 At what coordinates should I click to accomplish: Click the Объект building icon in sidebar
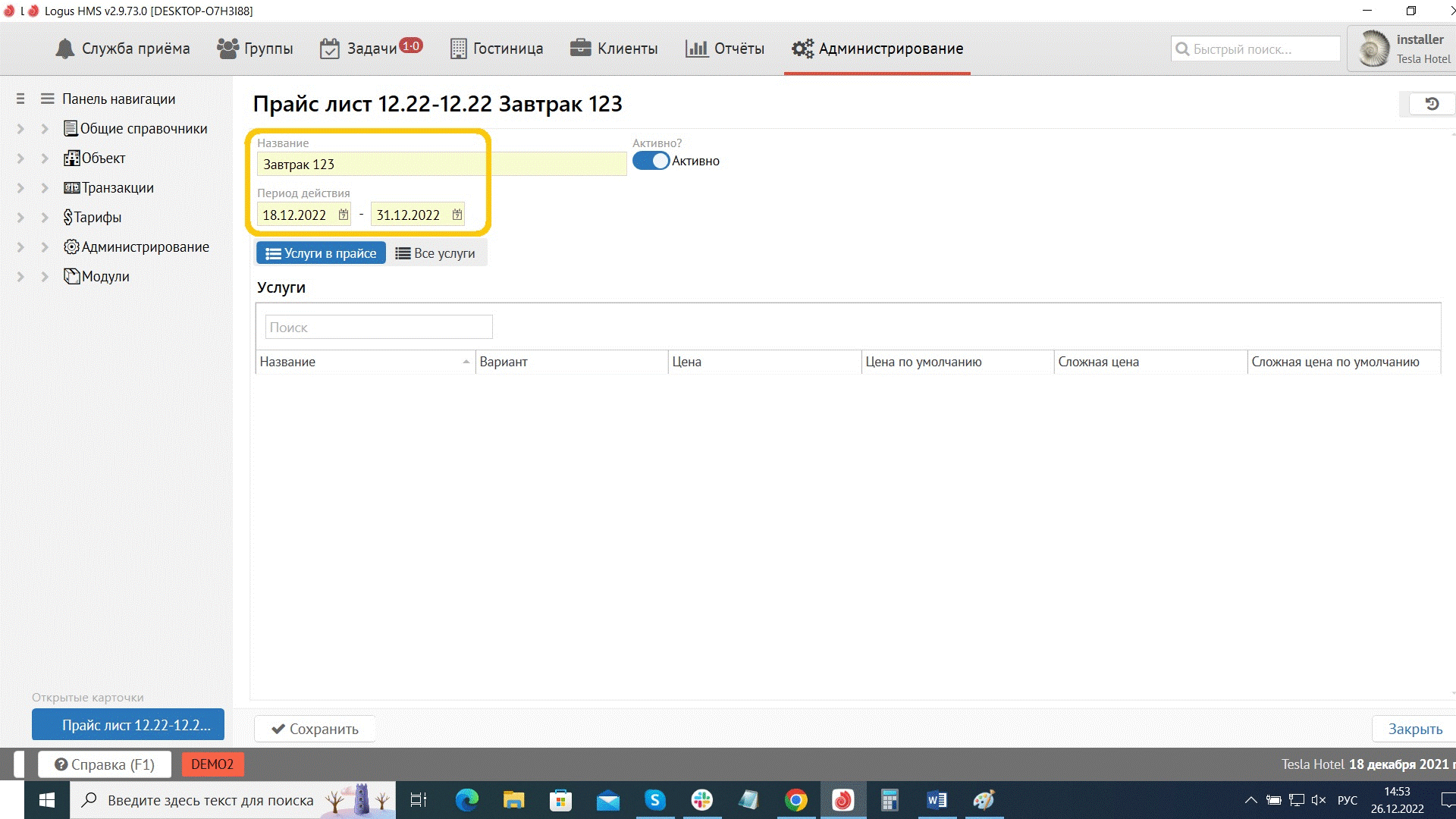[x=71, y=158]
